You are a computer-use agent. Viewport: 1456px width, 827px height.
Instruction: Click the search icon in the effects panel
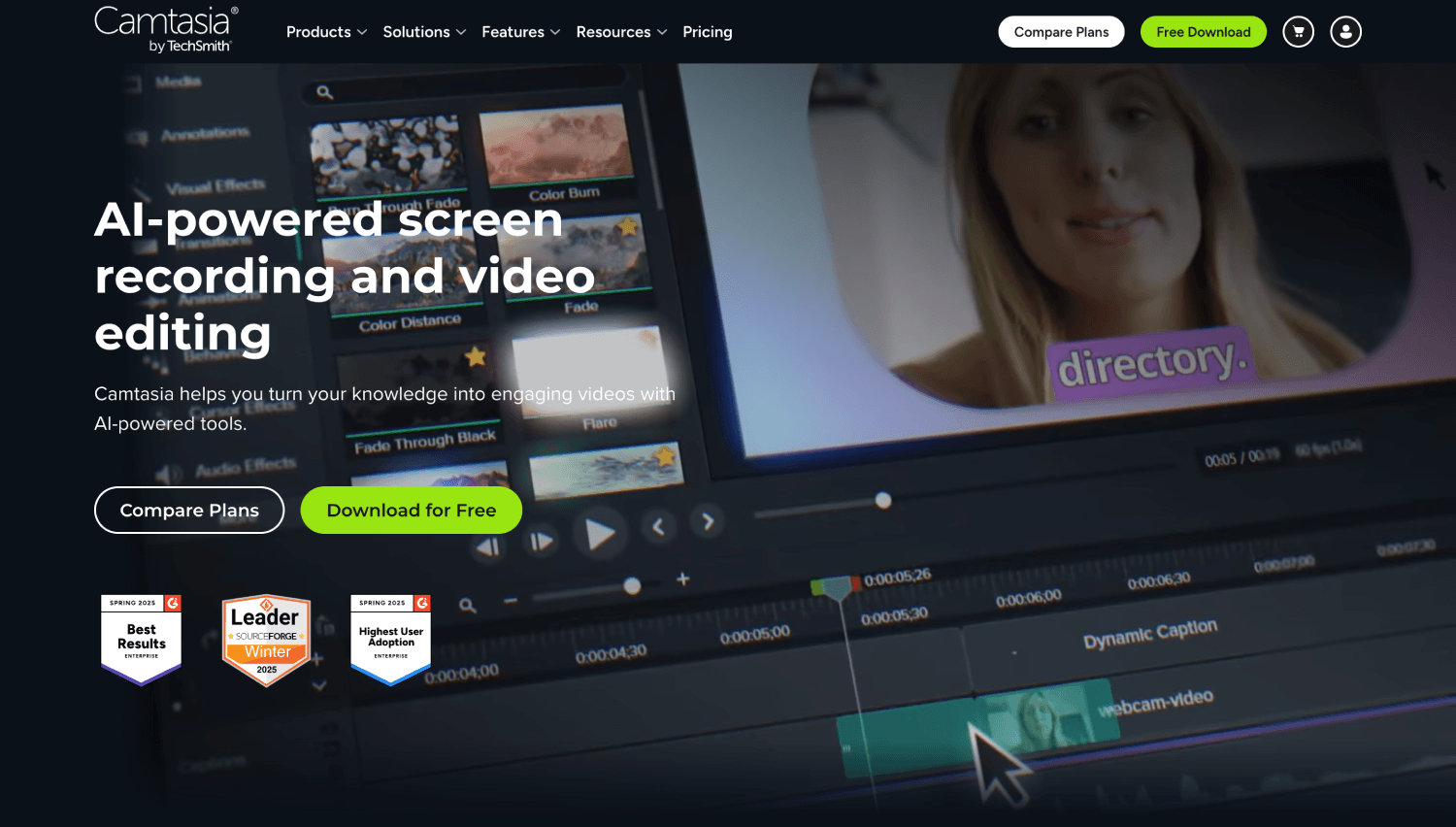point(325,92)
